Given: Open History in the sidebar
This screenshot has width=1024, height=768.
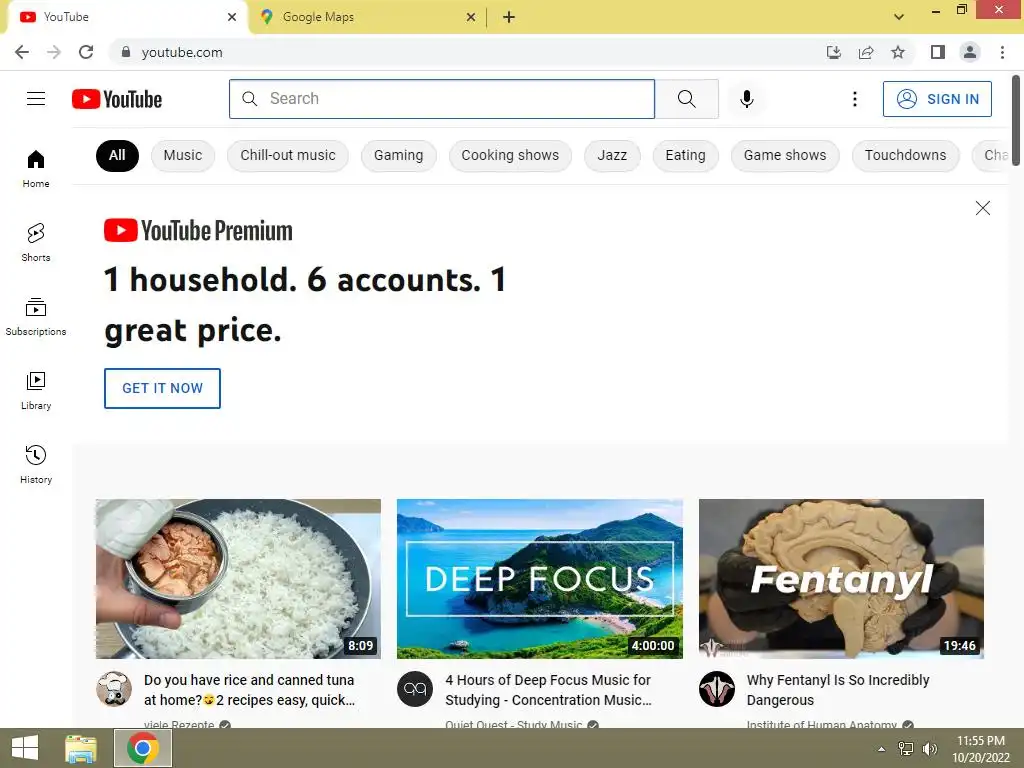Looking at the screenshot, I should pos(36,464).
